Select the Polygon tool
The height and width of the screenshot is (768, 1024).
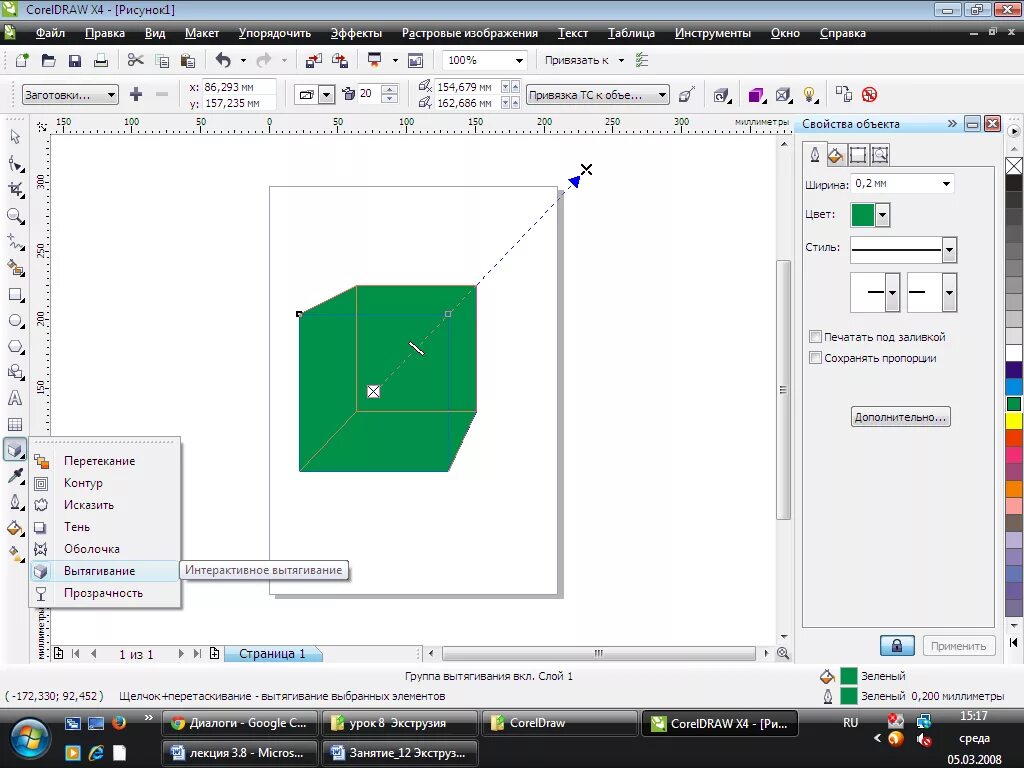15,347
